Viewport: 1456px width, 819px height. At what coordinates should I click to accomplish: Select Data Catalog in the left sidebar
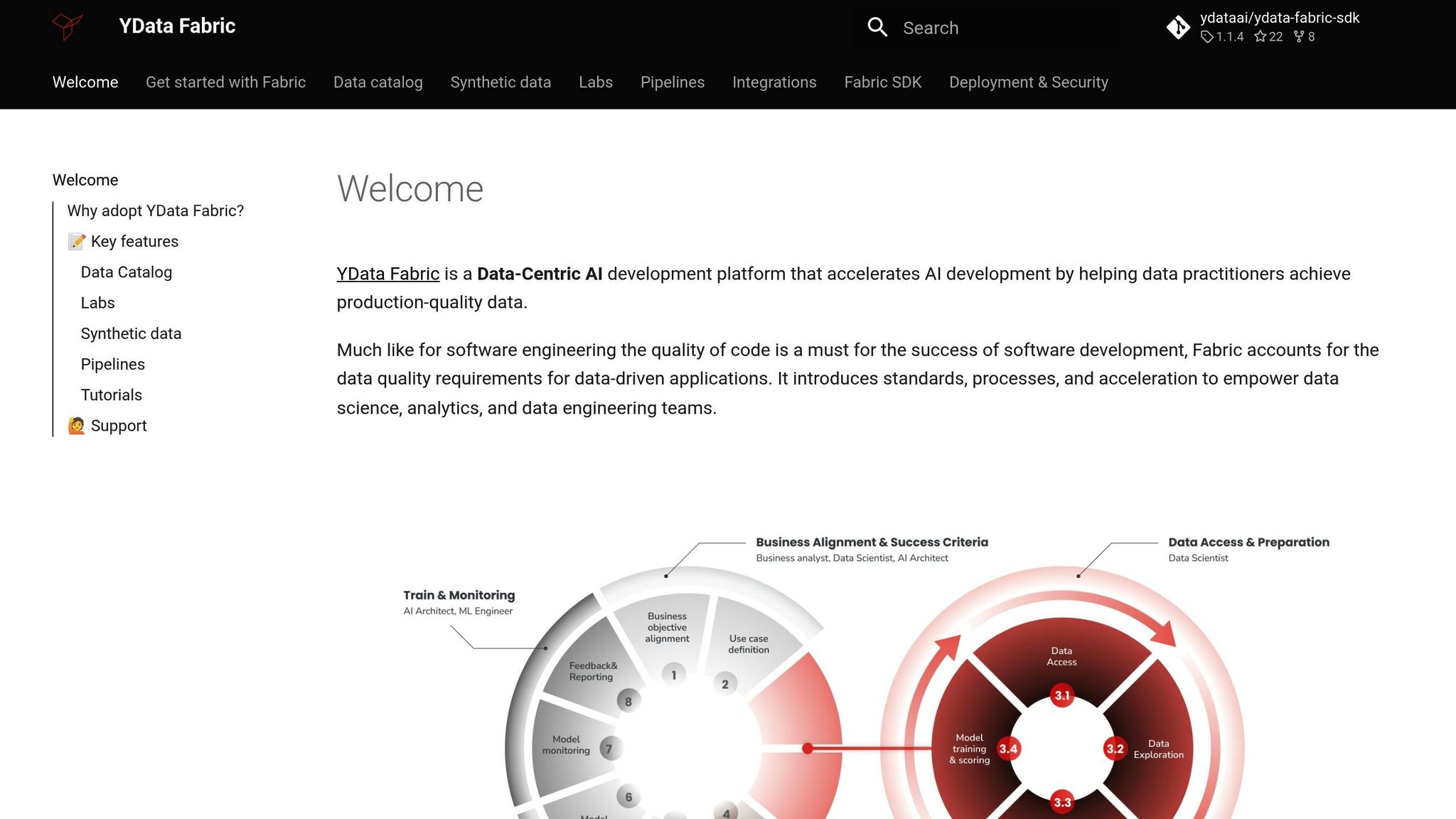126,272
